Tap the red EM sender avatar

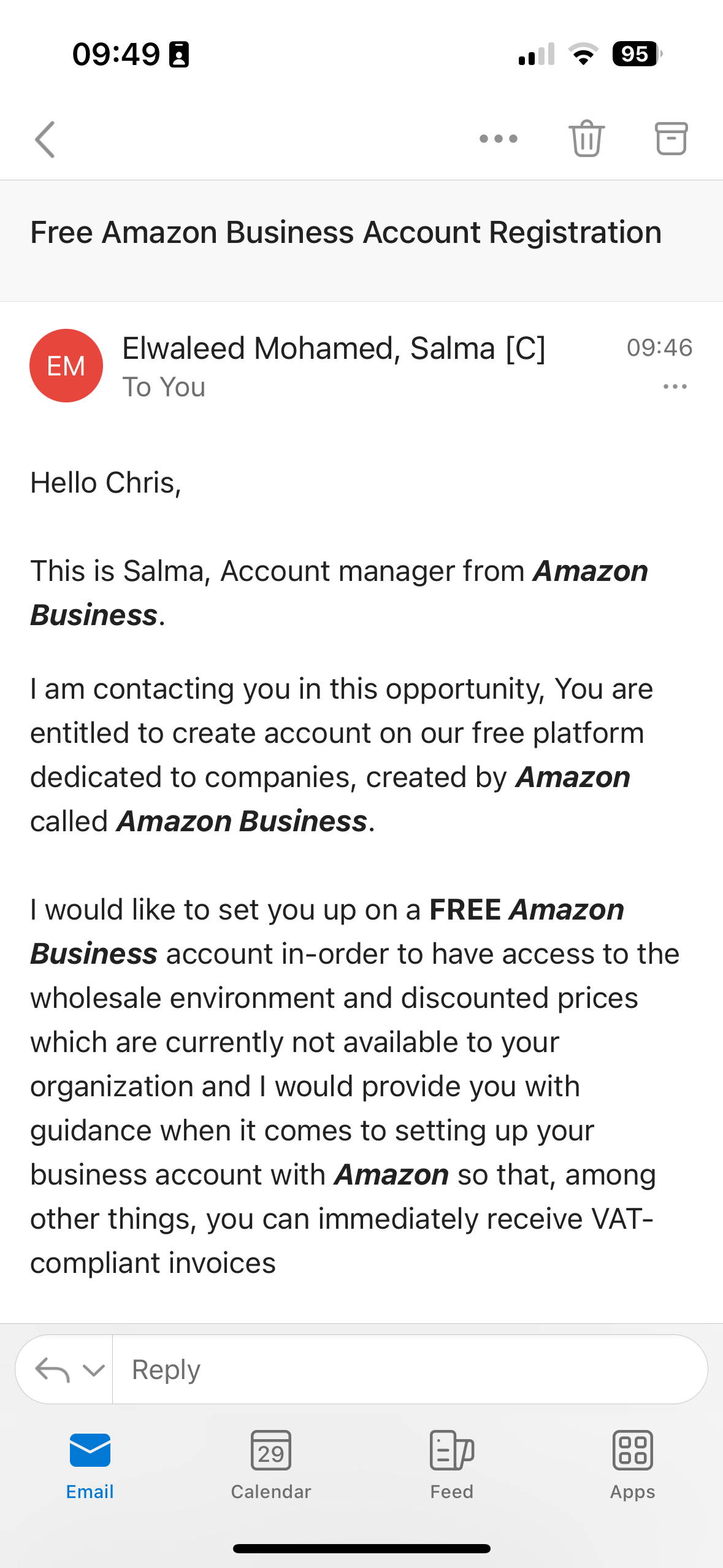pyautogui.click(x=66, y=366)
